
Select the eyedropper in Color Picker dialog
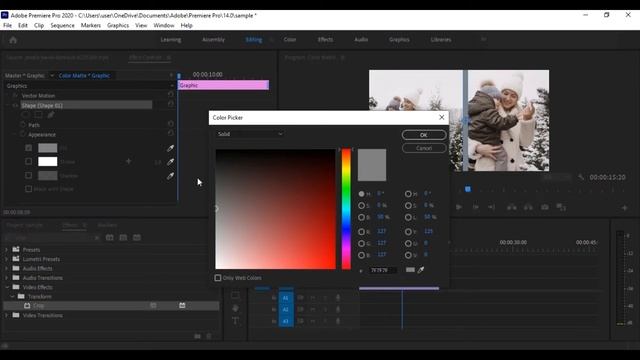point(421,270)
